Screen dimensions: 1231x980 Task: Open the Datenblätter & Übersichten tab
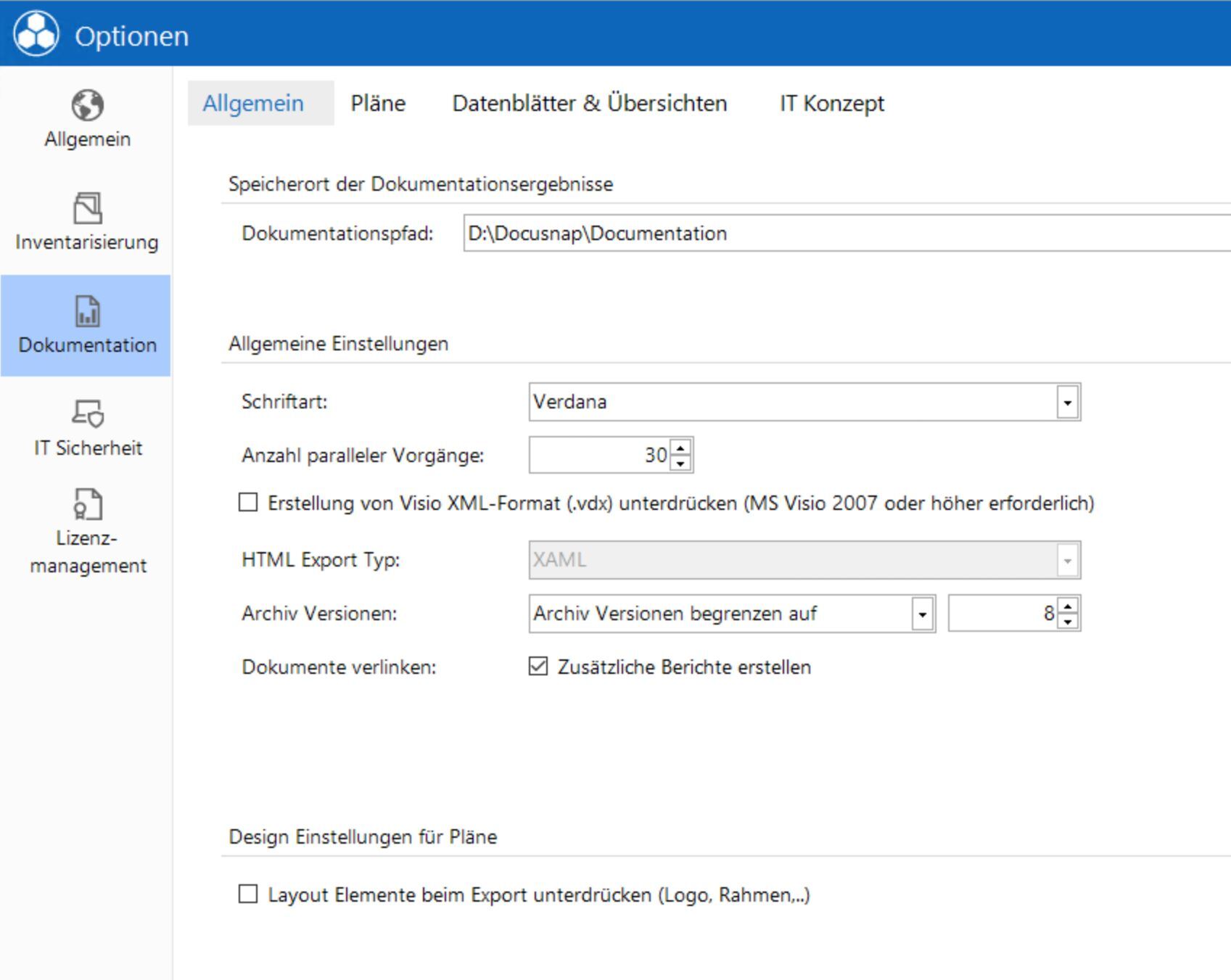tap(590, 103)
